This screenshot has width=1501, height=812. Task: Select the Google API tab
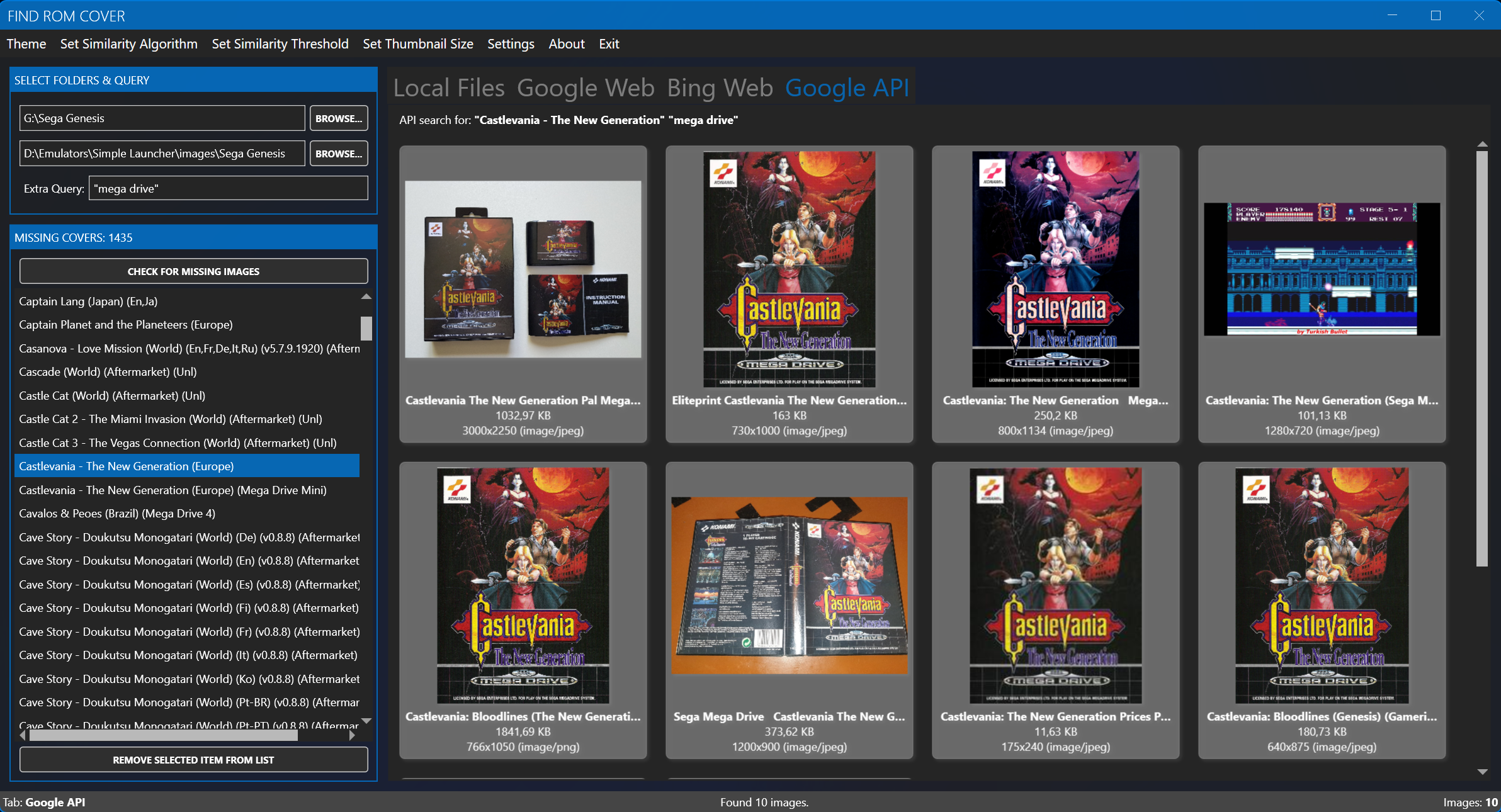coord(847,88)
